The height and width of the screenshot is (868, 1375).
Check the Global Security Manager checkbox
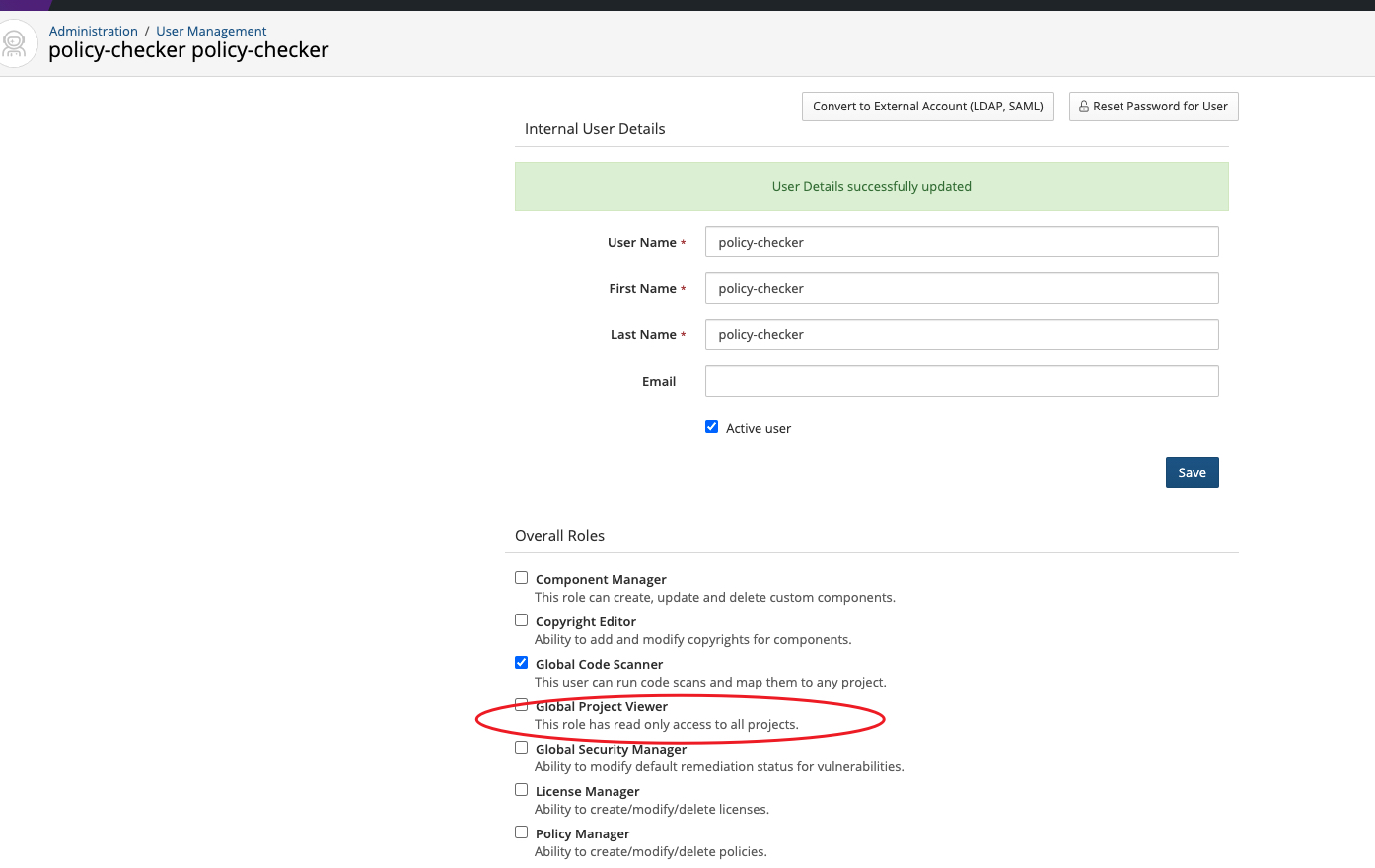pos(521,747)
